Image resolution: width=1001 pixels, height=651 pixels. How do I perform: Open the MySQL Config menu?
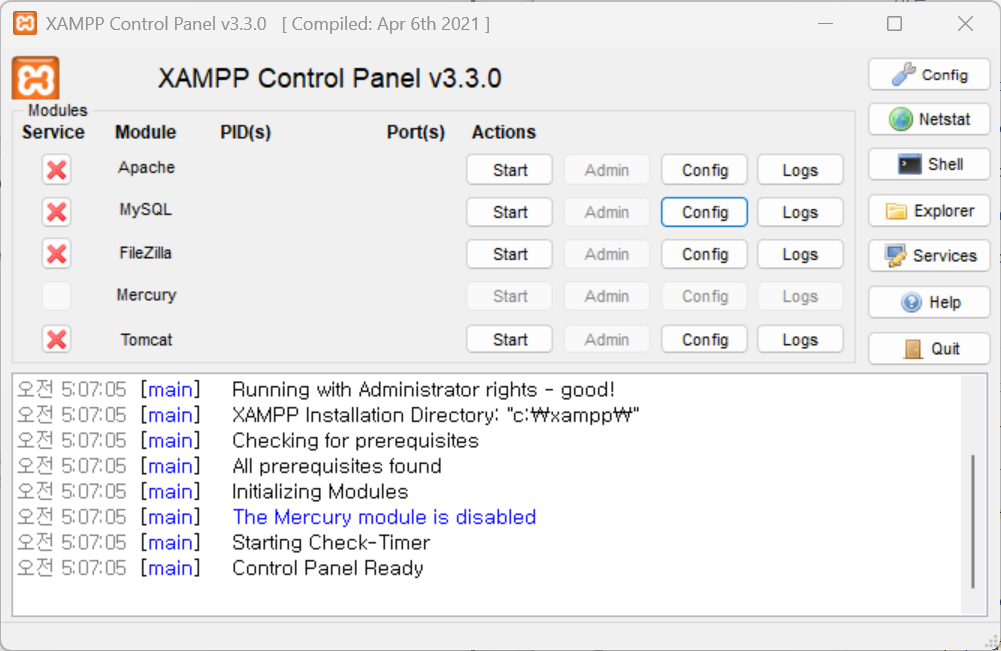pyautogui.click(x=705, y=212)
